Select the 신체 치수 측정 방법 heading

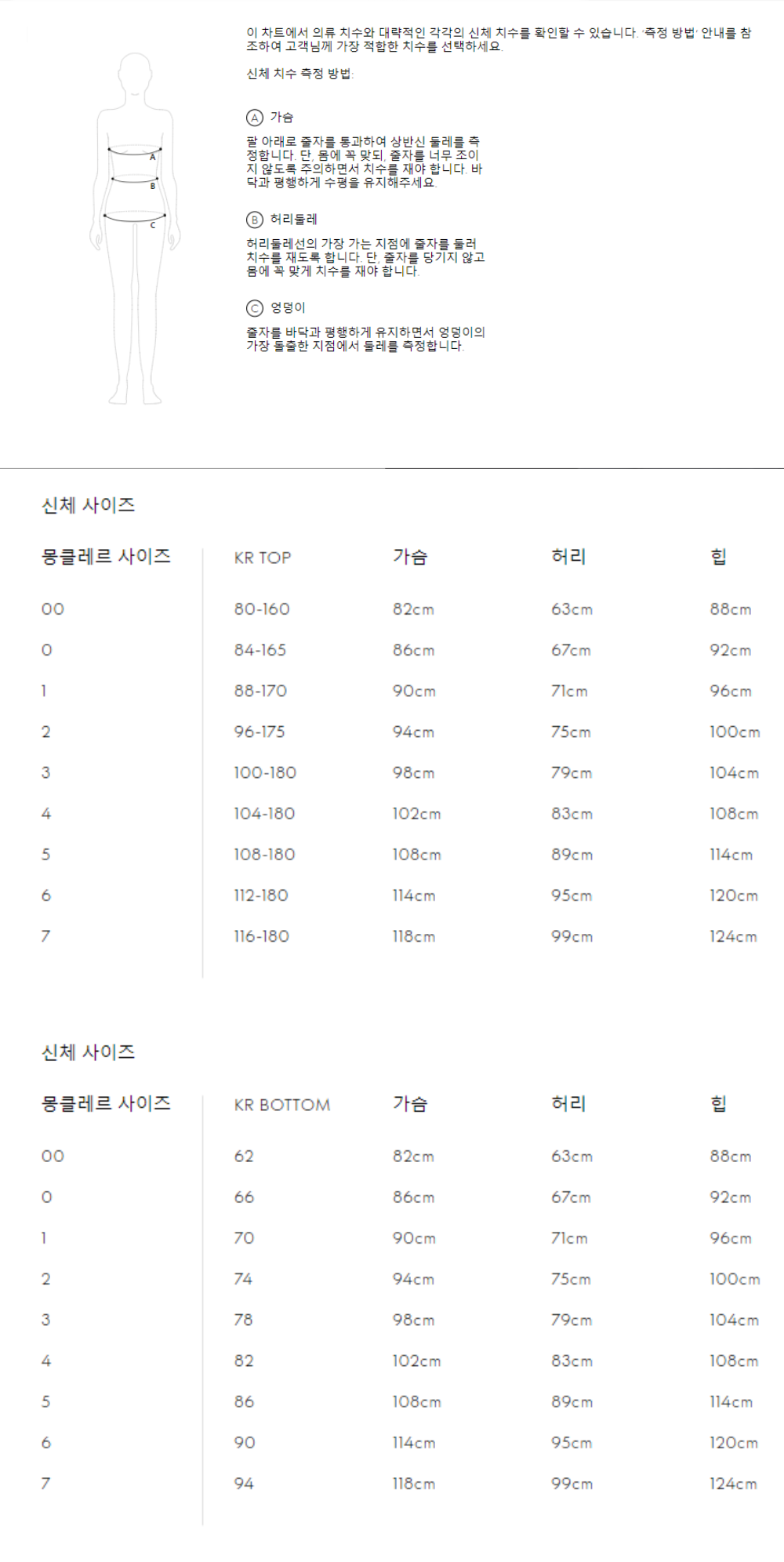tap(300, 74)
